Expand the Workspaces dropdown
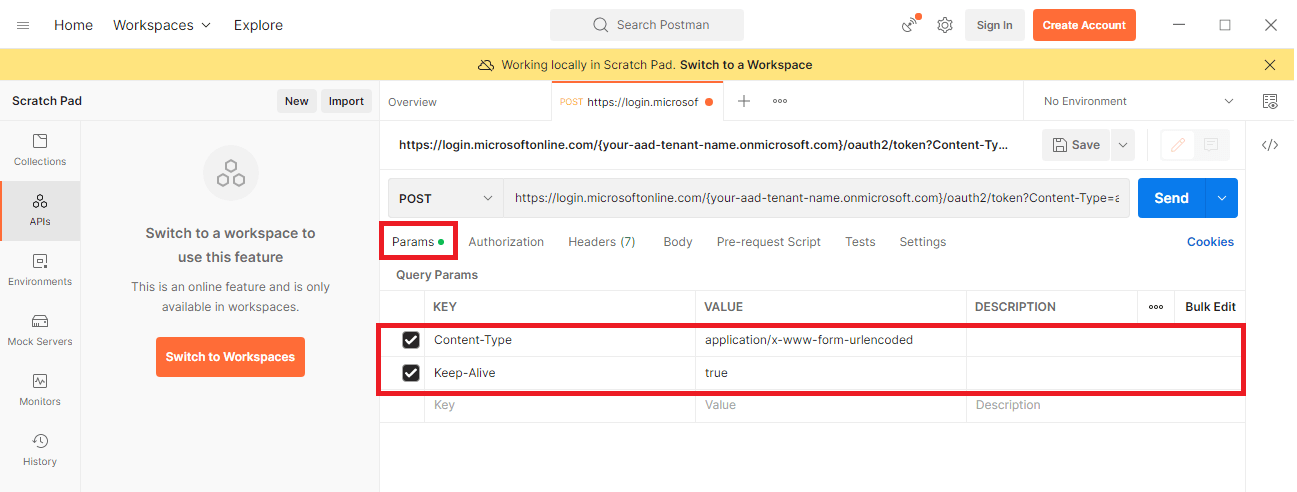 point(162,25)
